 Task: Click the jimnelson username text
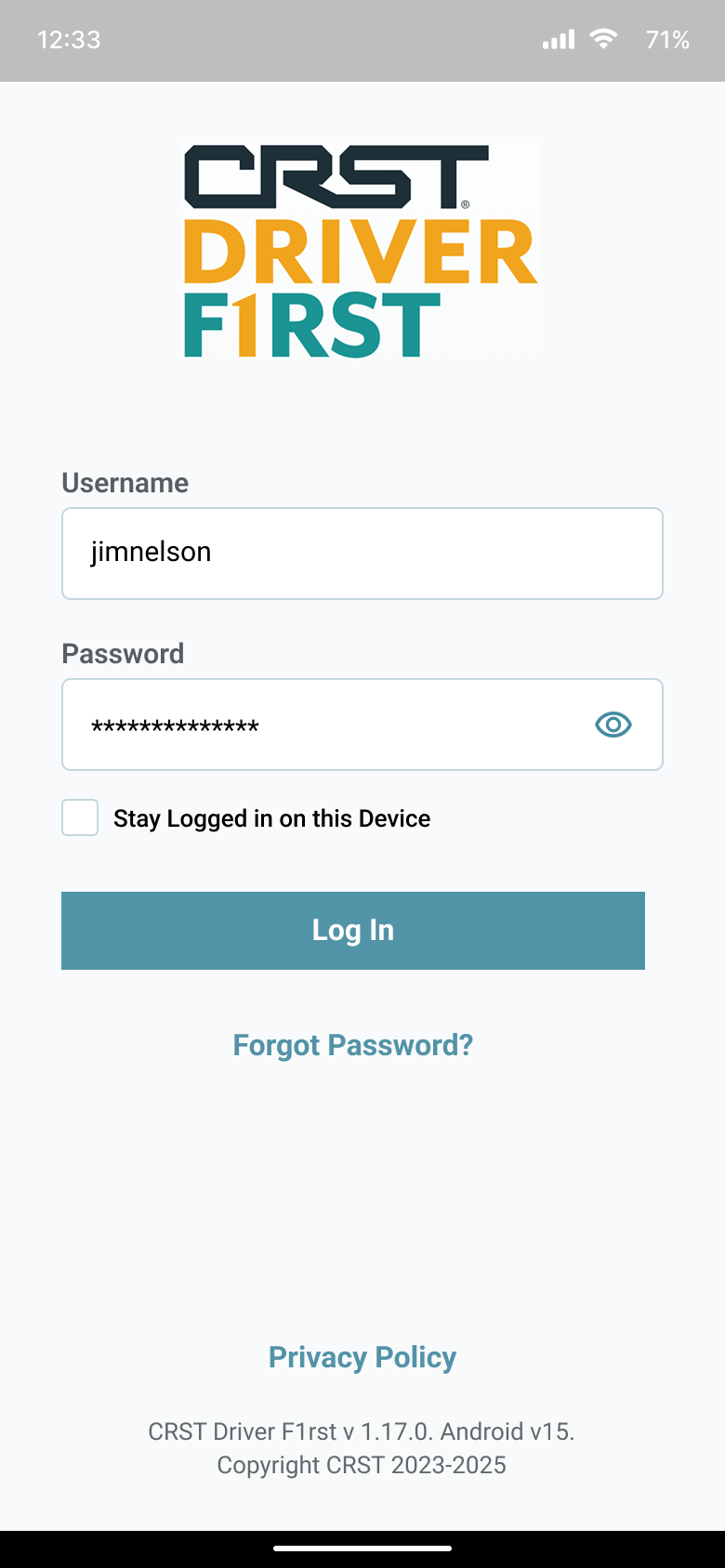pos(152,553)
